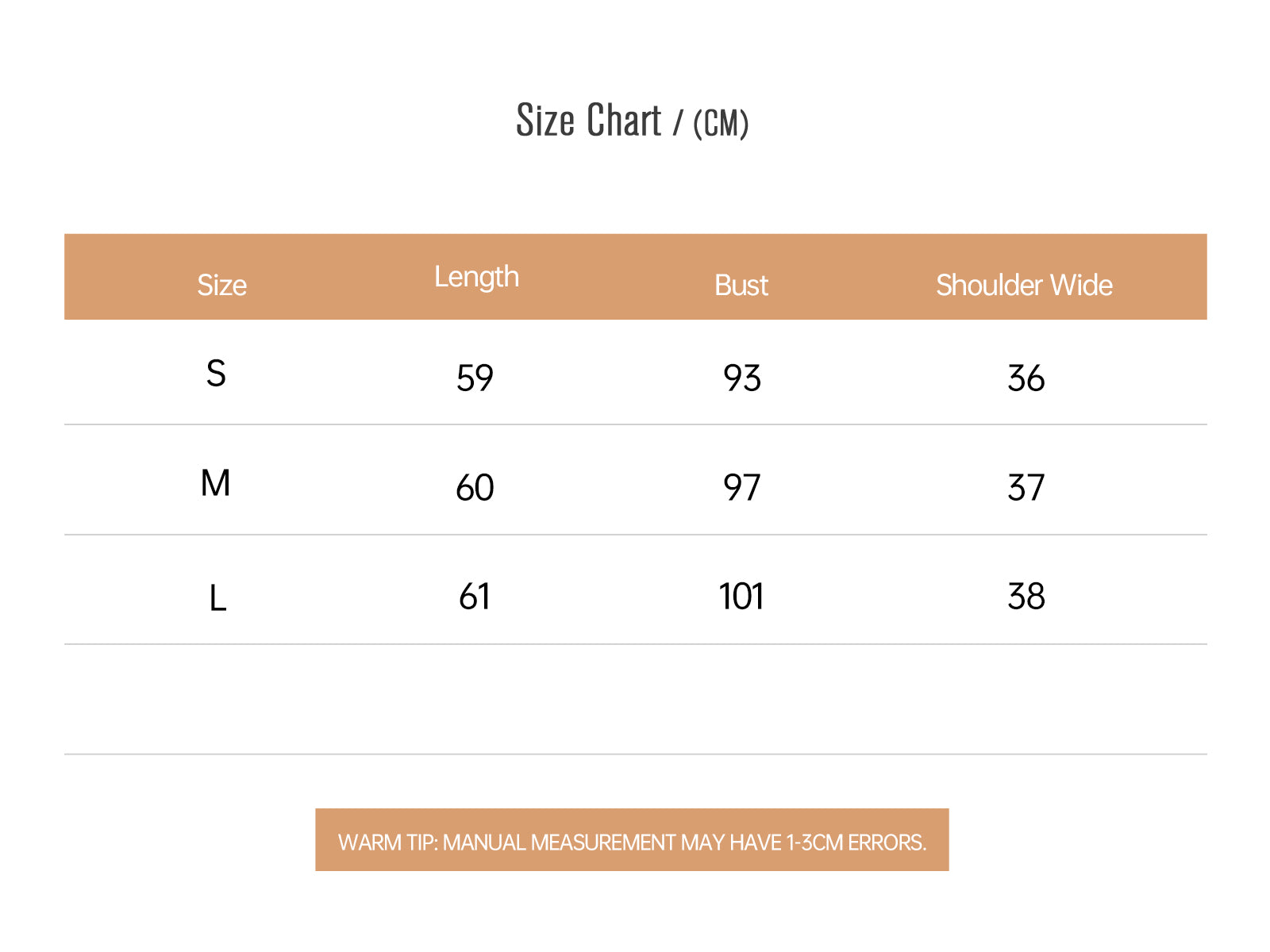Click the orange table header bar
The width and height of the screenshot is (1270, 952).
(x=636, y=277)
